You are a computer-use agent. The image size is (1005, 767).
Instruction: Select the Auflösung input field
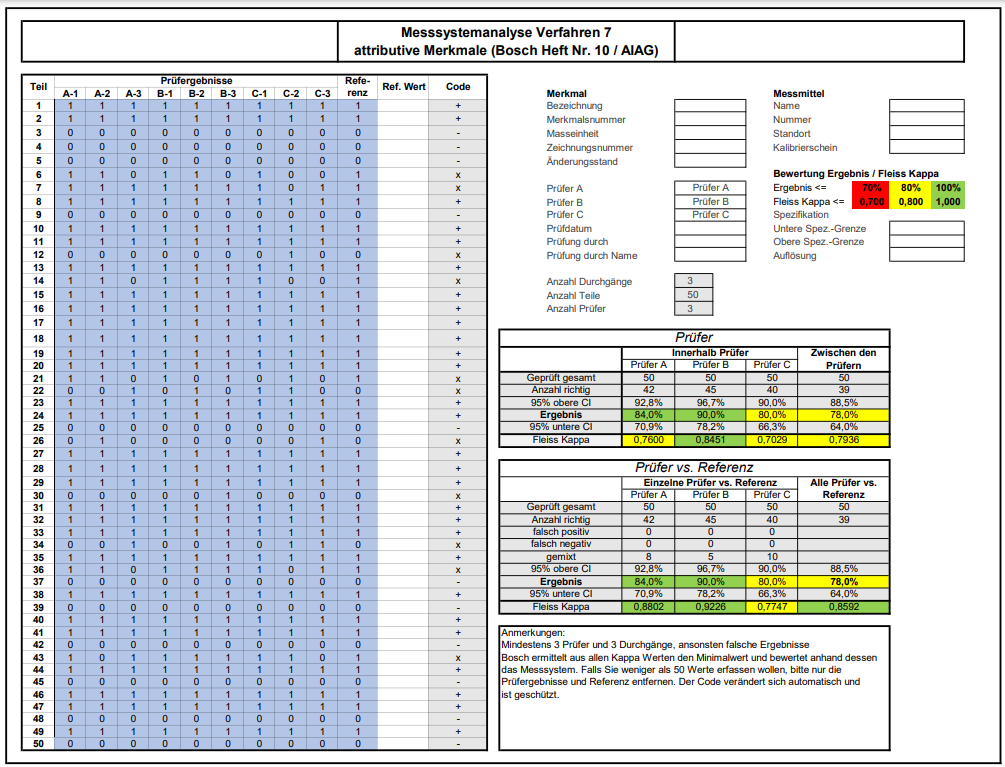(926, 255)
